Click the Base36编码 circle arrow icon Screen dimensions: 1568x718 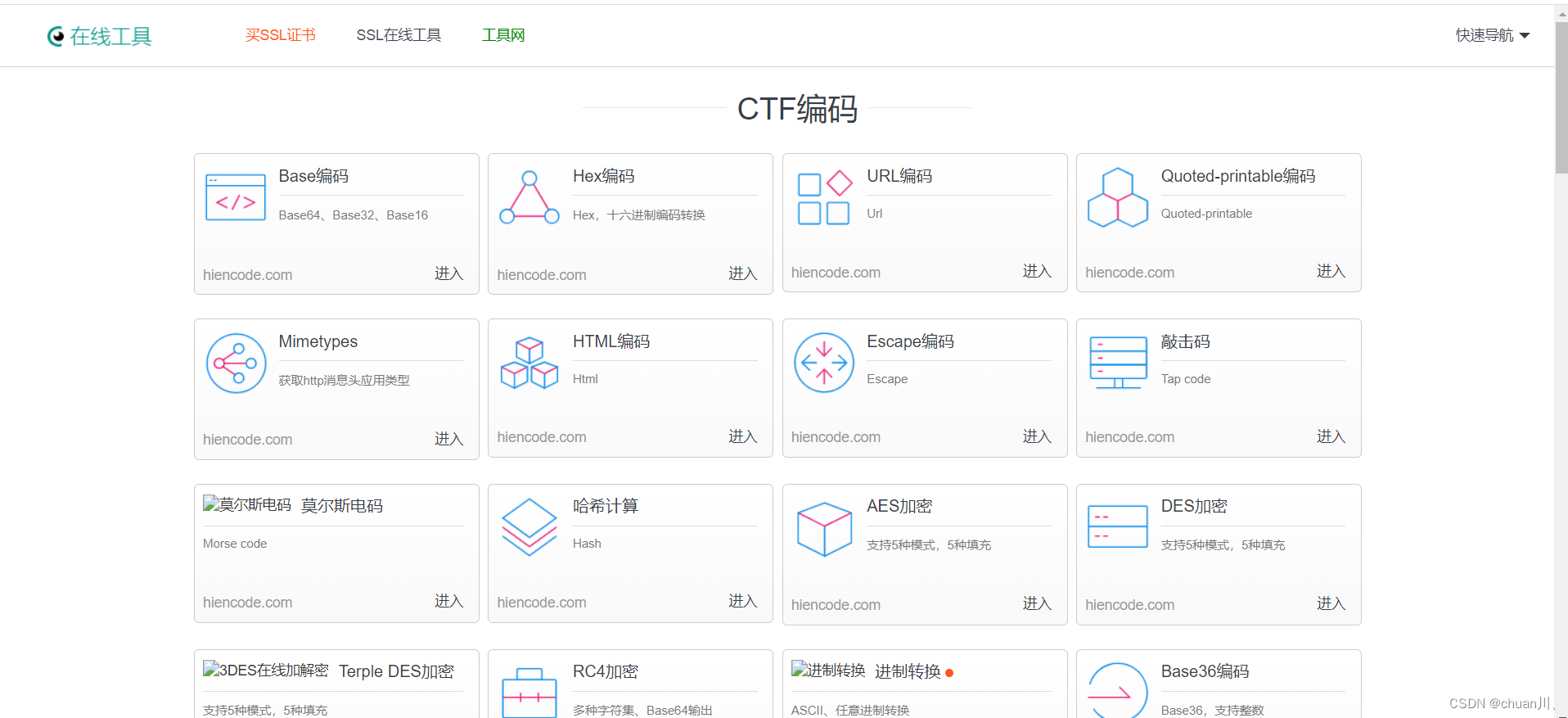coord(1118,691)
